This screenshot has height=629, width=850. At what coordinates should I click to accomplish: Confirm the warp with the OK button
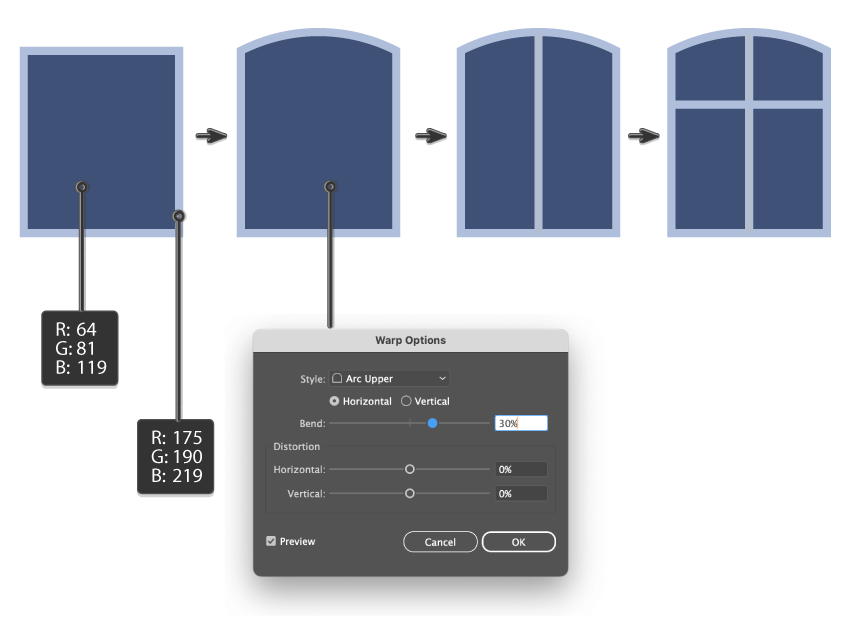coord(518,542)
